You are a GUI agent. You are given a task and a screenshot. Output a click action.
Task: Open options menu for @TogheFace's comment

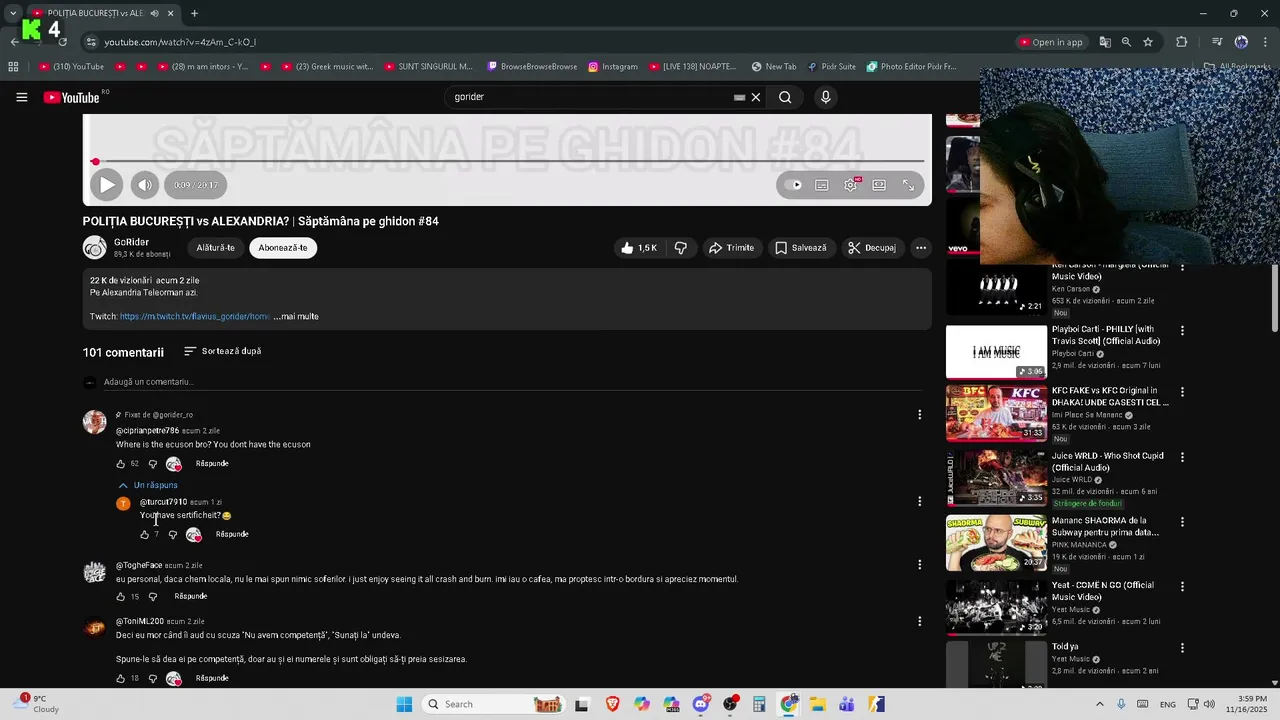[920, 564]
